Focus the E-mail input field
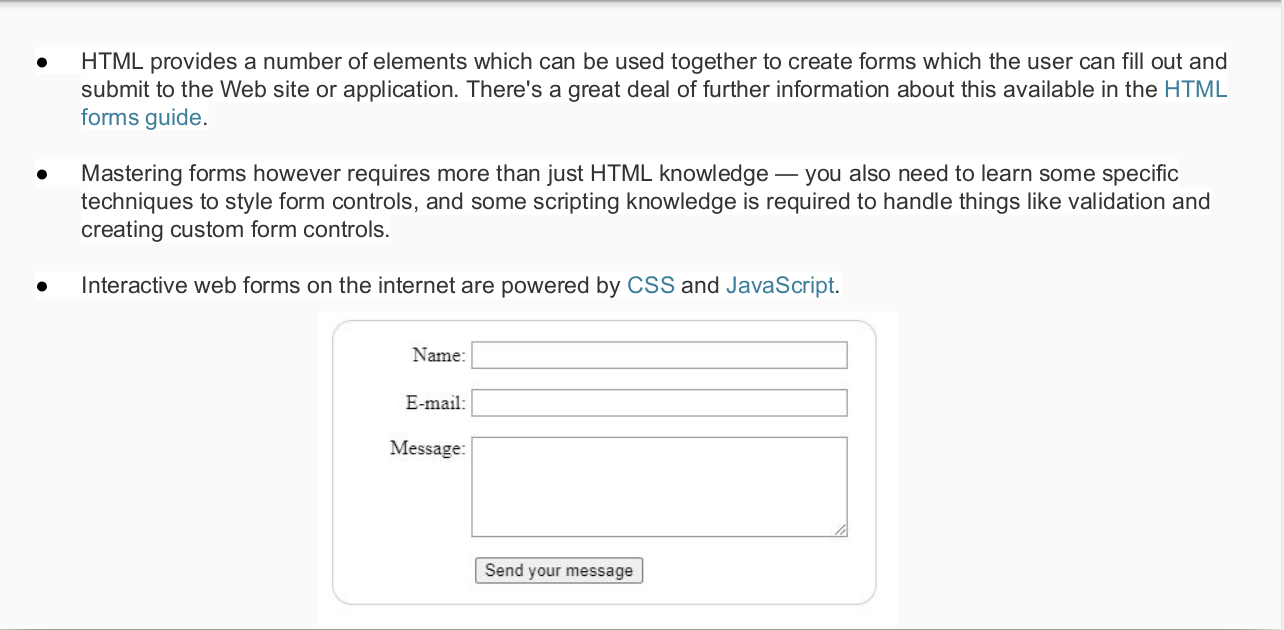The image size is (1284, 630). (659, 403)
